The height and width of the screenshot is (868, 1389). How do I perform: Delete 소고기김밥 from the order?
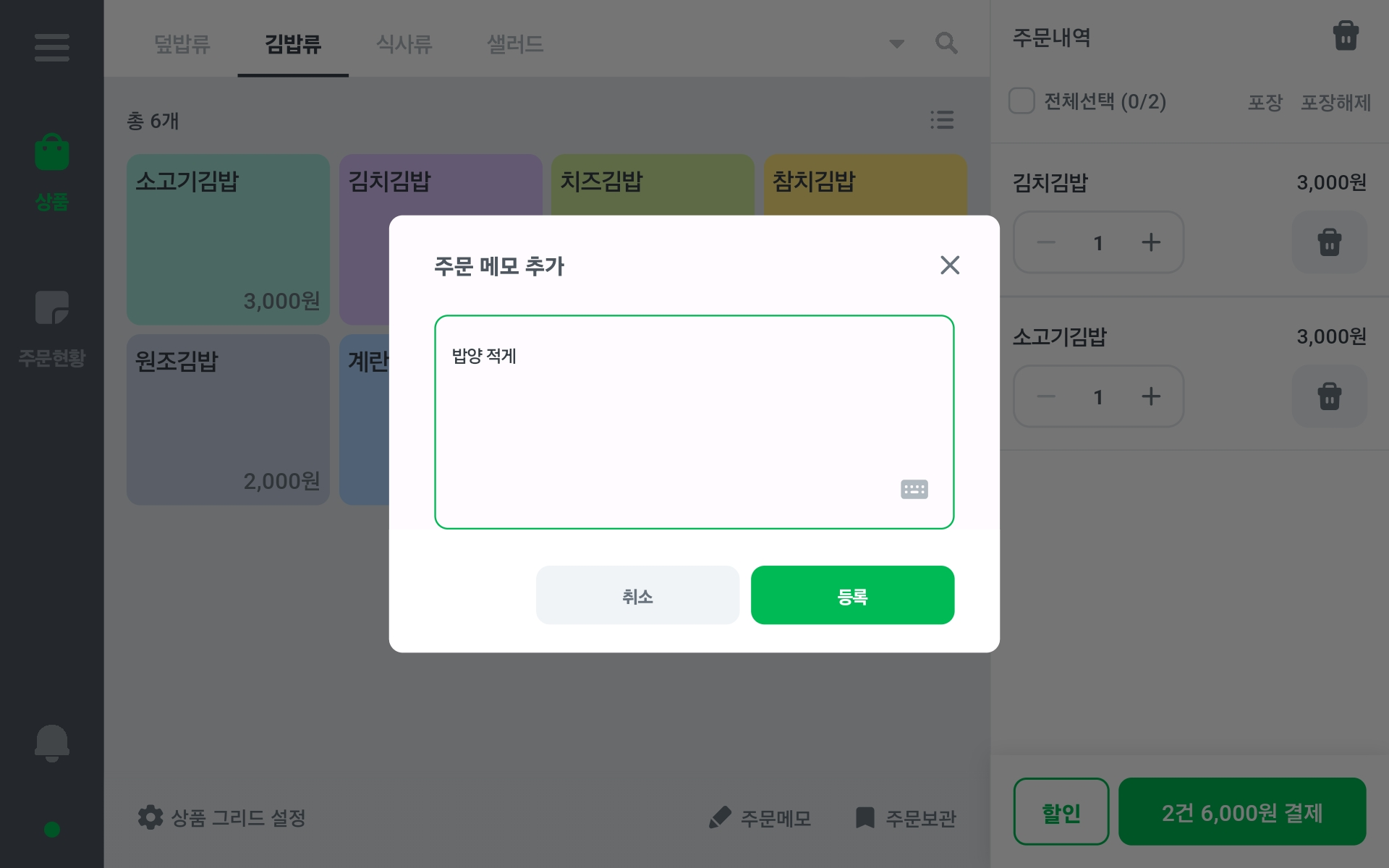(1329, 396)
